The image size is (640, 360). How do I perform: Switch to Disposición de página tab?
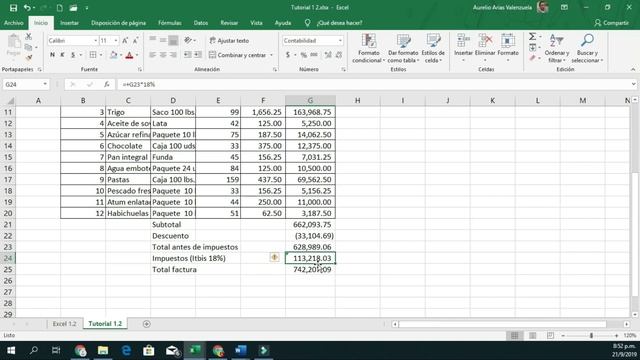[118, 23]
